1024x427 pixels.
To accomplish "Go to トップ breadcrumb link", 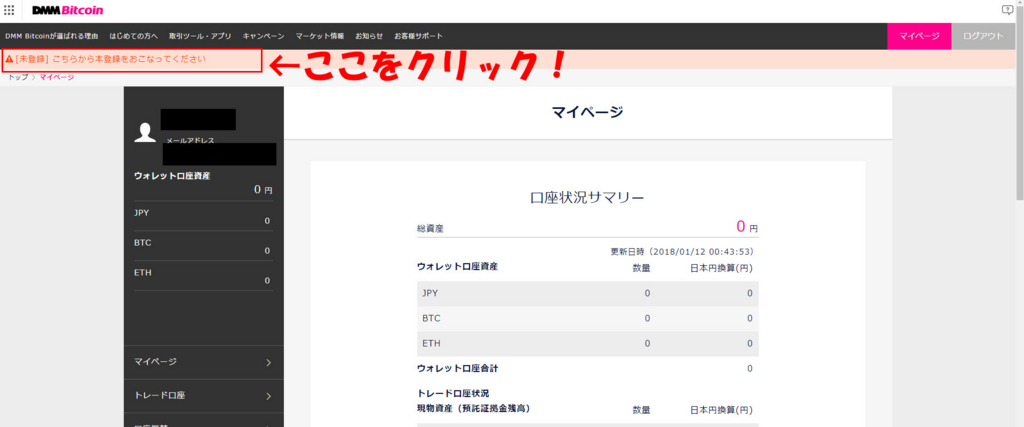I will (18, 77).
